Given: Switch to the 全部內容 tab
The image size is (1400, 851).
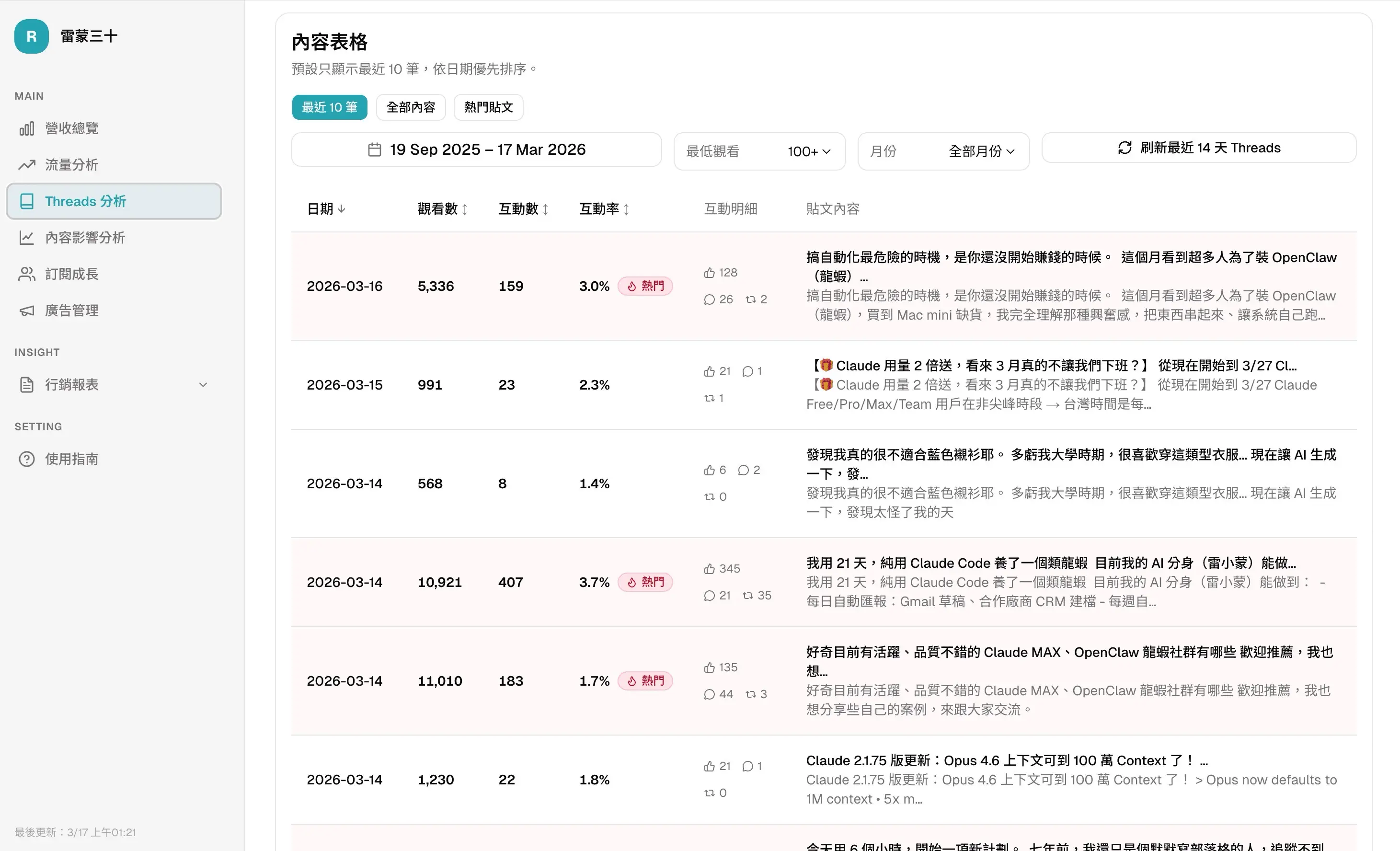Looking at the screenshot, I should [410, 107].
